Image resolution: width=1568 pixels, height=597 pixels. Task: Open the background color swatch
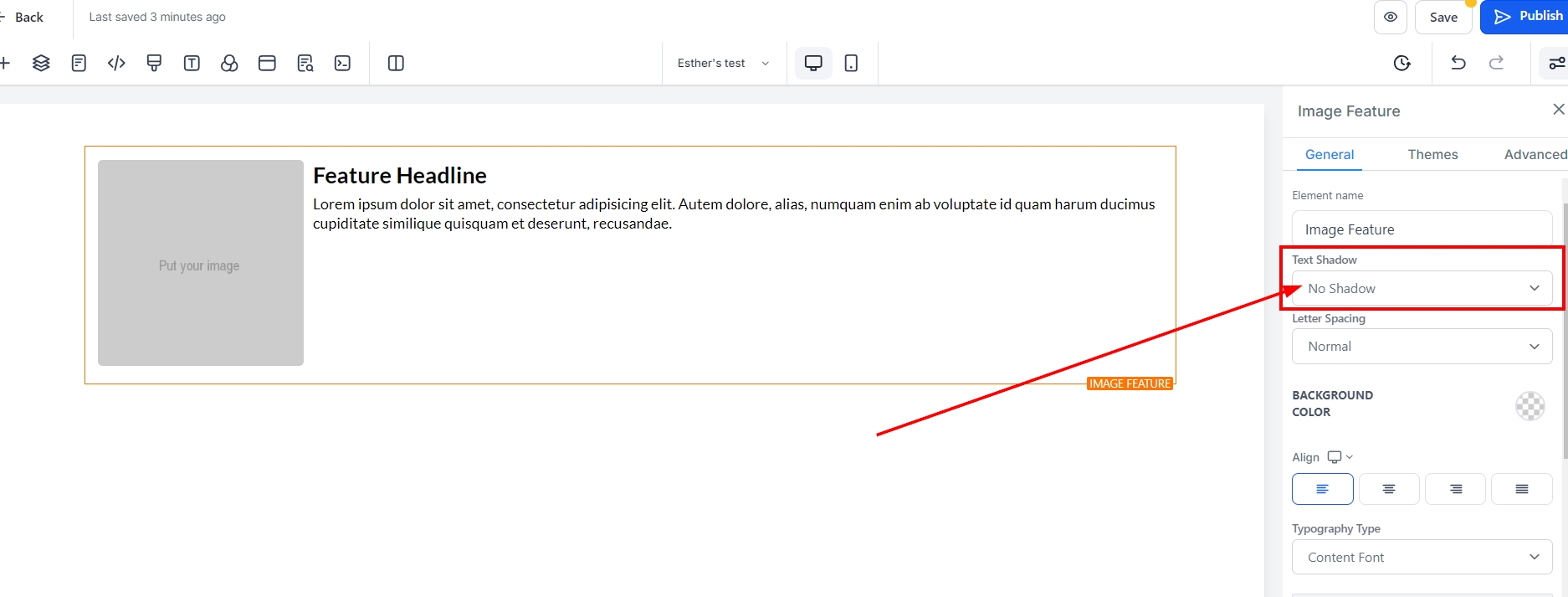pos(1530,406)
